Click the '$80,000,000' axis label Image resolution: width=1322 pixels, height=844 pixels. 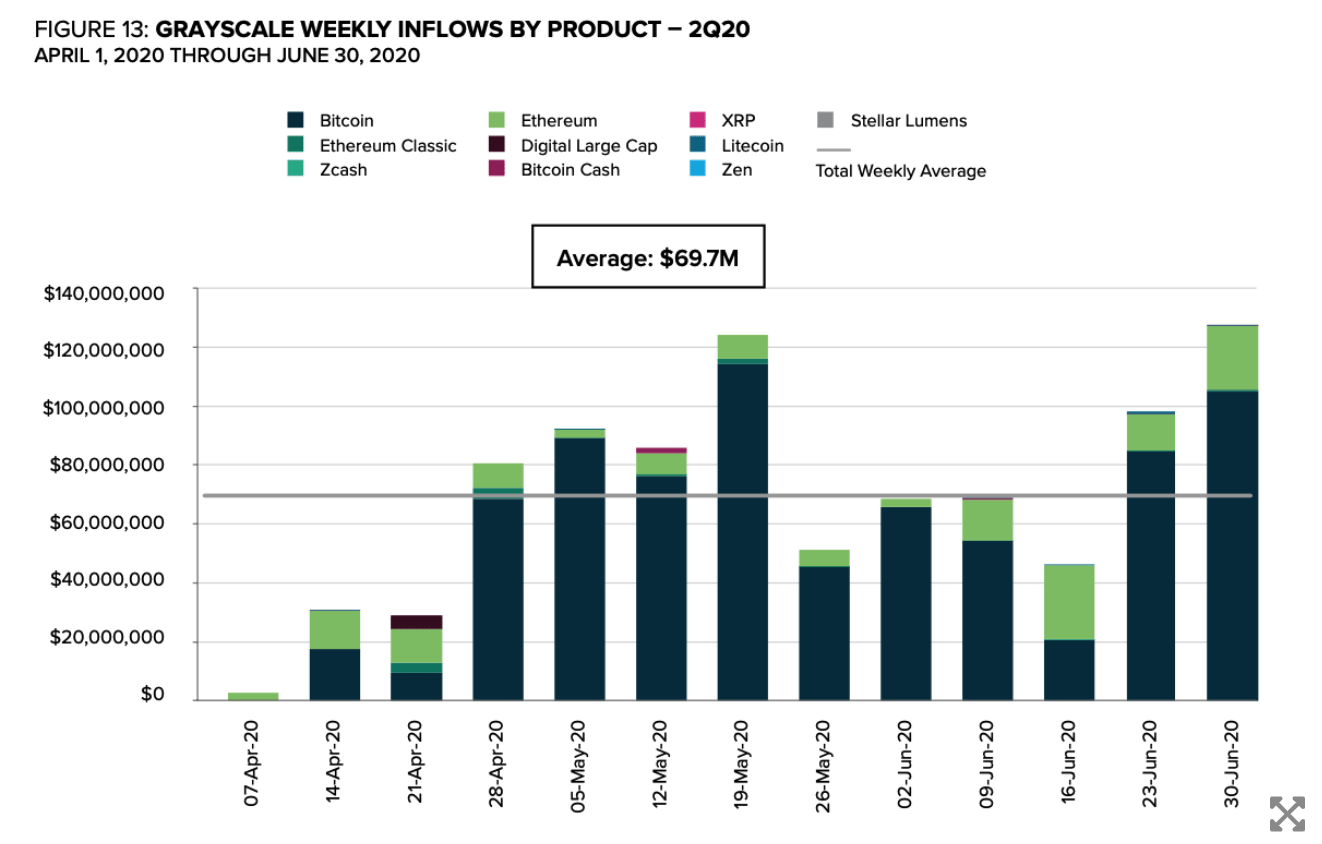tap(108, 465)
